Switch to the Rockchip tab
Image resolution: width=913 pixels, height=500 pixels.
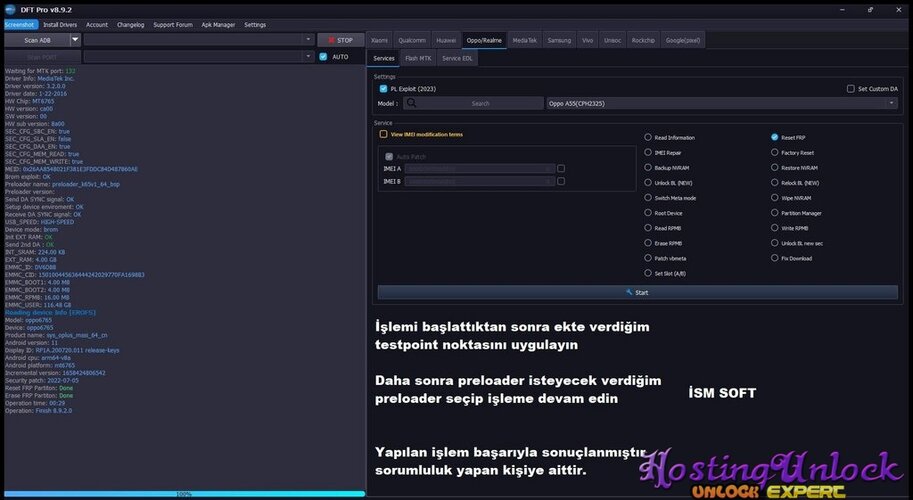(643, 40)
